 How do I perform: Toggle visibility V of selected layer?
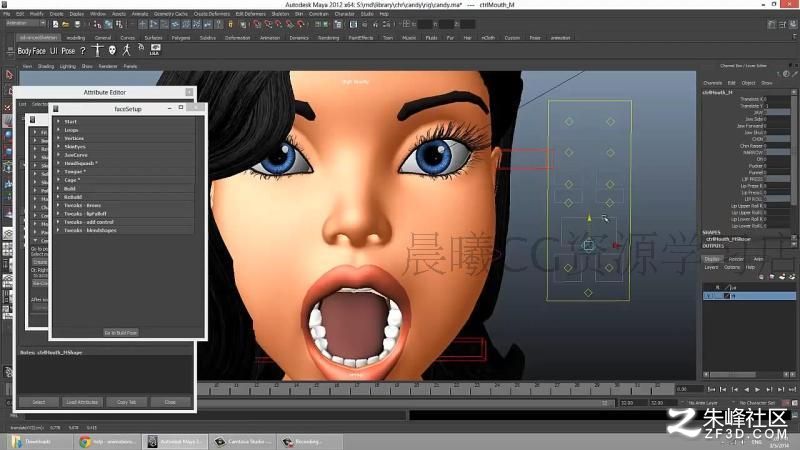(708, 296)
